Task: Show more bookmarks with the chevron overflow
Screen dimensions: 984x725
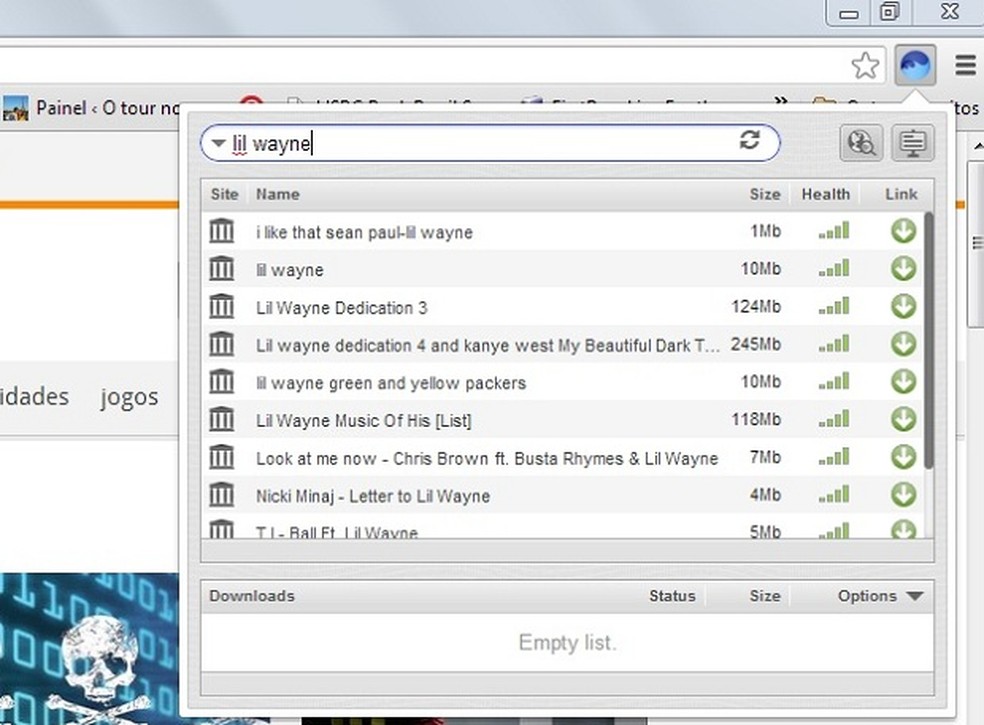Action: 780,100
